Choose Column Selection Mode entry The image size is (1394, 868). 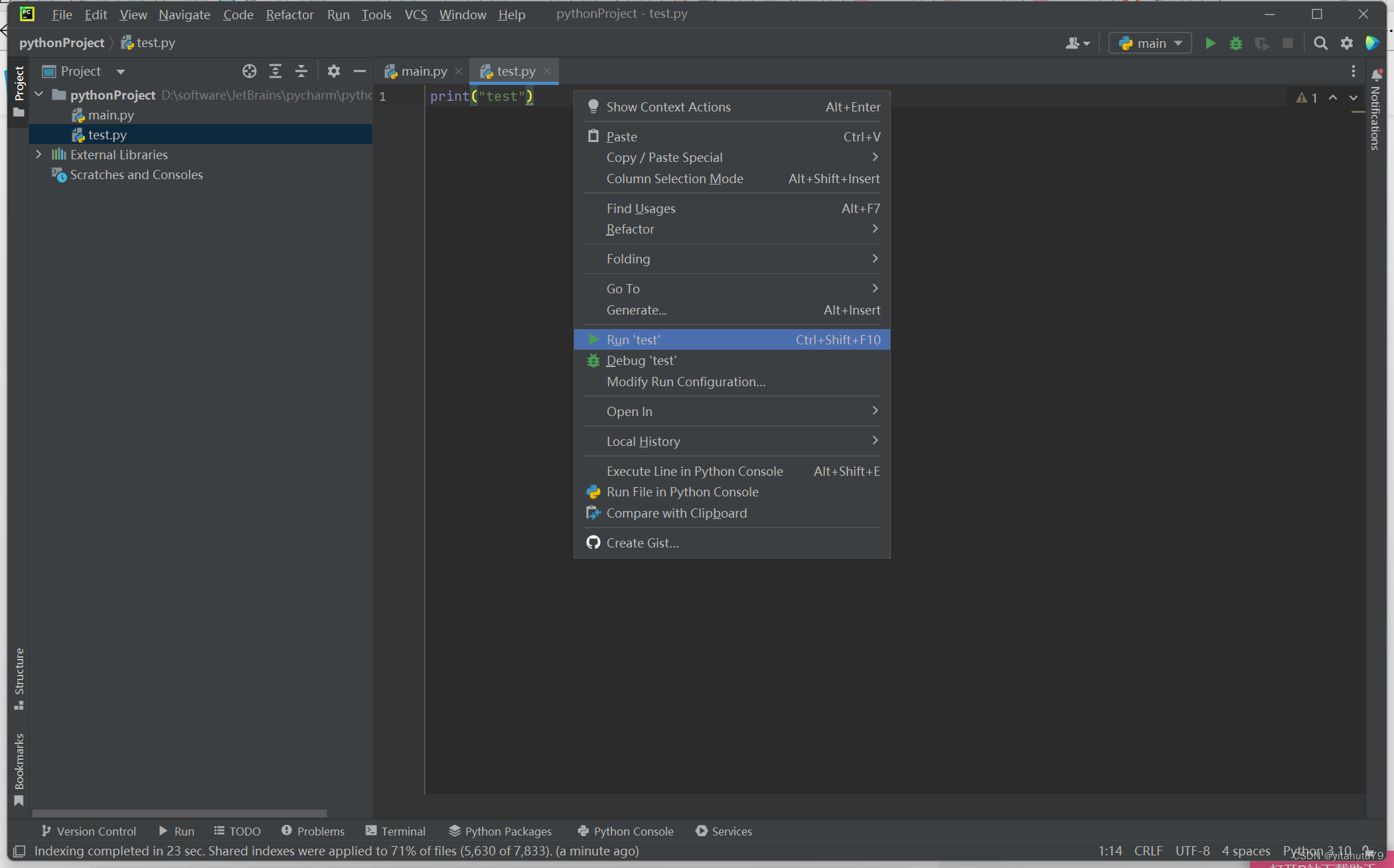[732, 179]
